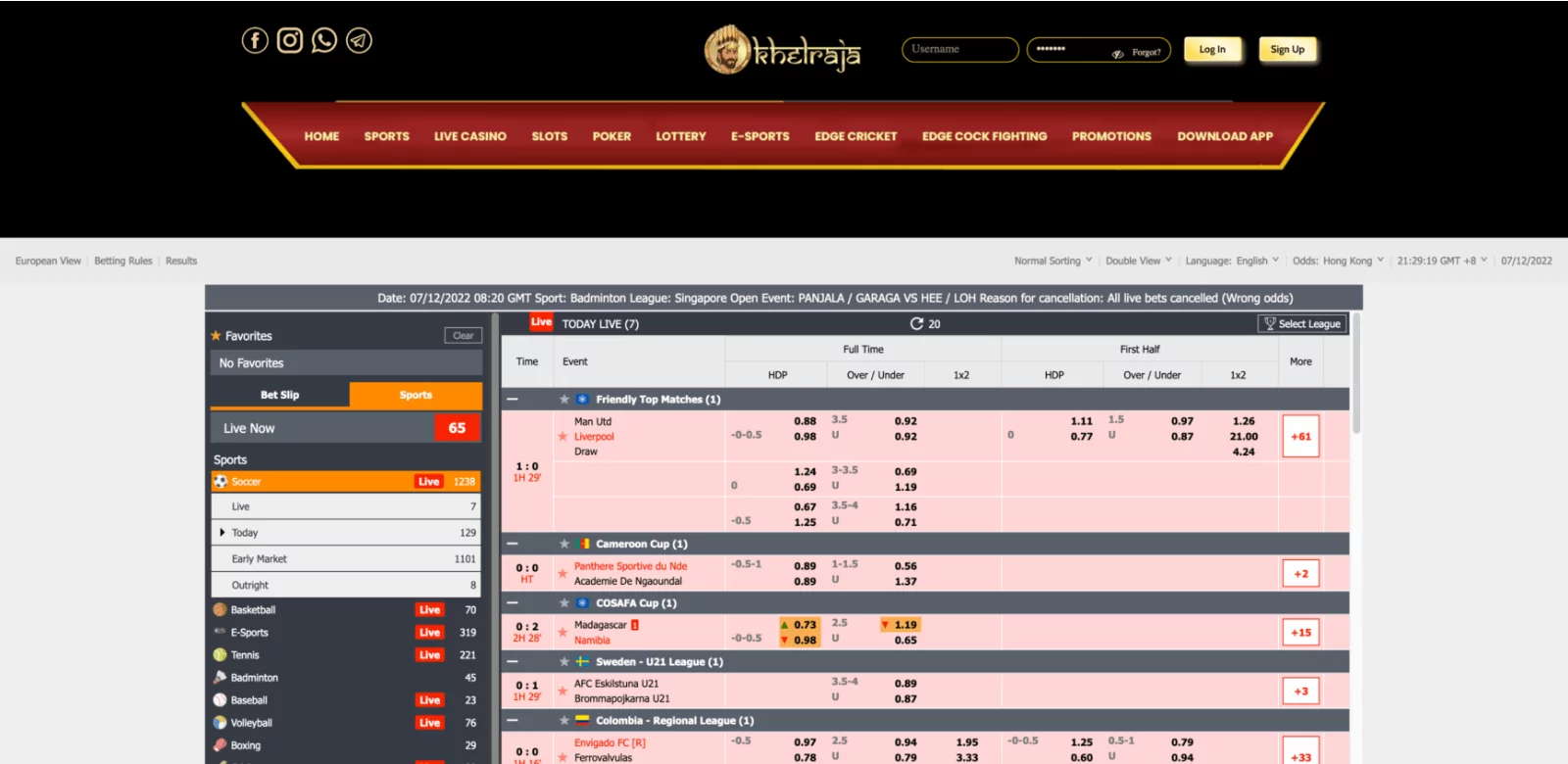Open the Results link
The image size is (1568, 764).
pos(181,261)
